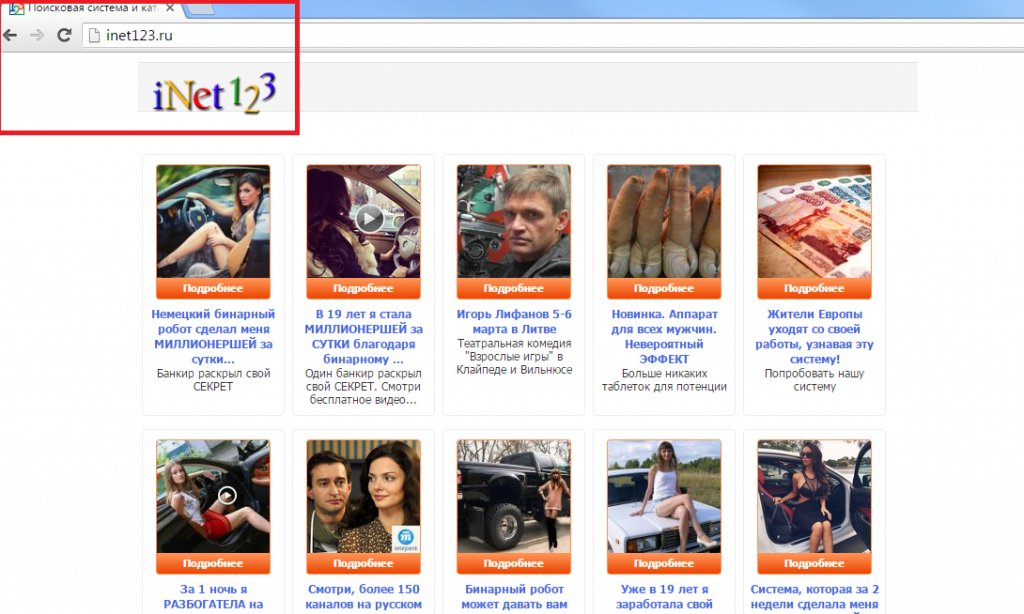This screenshot has width=1024, height=614.
Task: Click Подробнее under Жители Европы banknotes image
Action: click(x=814, y=288)
